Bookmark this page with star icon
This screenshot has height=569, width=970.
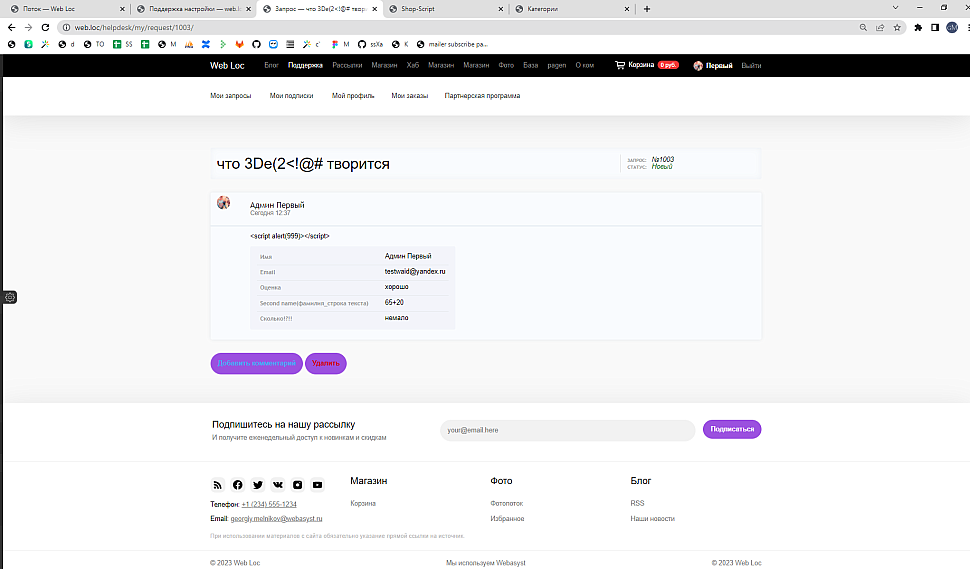(897, 27)
